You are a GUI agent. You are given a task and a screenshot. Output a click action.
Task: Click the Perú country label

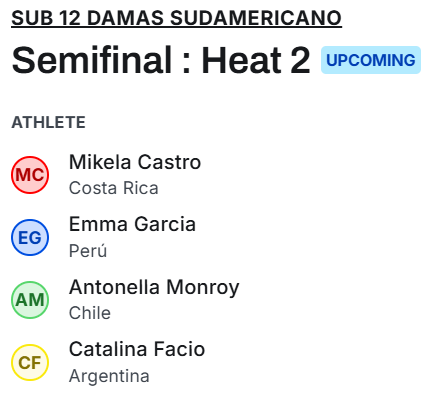(x=88, y=250)
